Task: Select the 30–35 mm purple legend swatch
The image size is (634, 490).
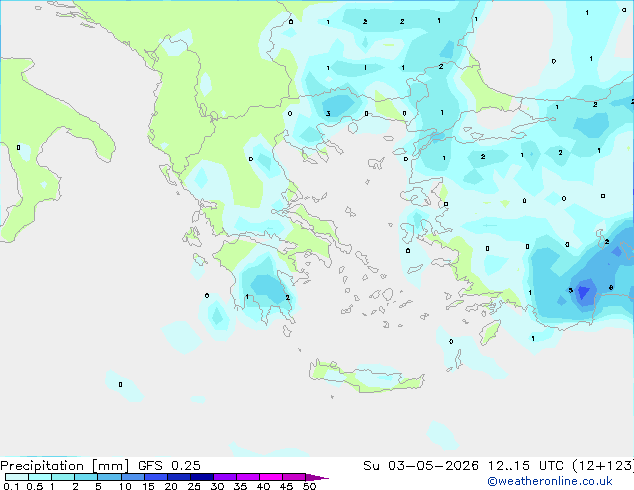Action: (224, 477)
